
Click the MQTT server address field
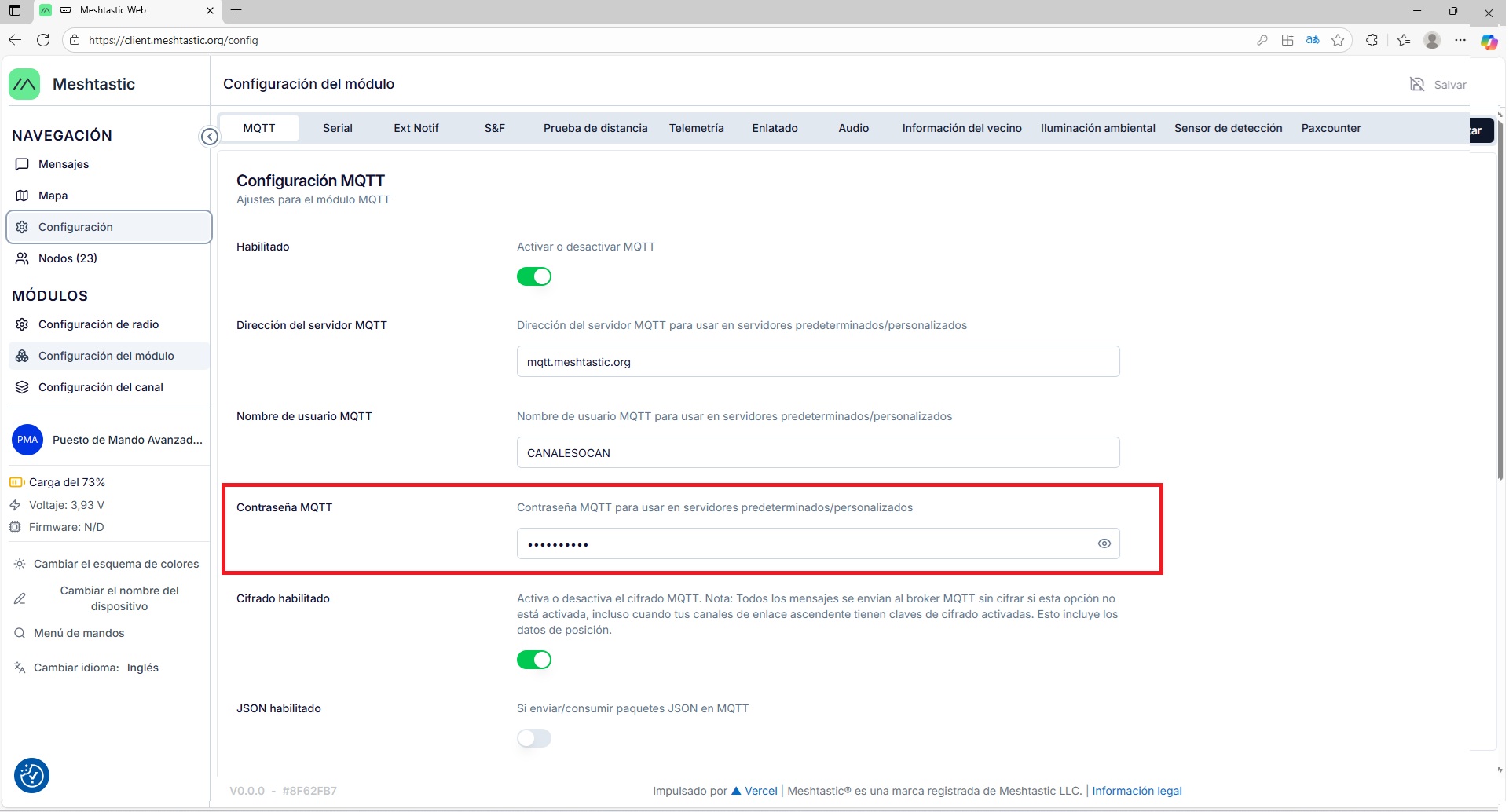tap(818, 362)
